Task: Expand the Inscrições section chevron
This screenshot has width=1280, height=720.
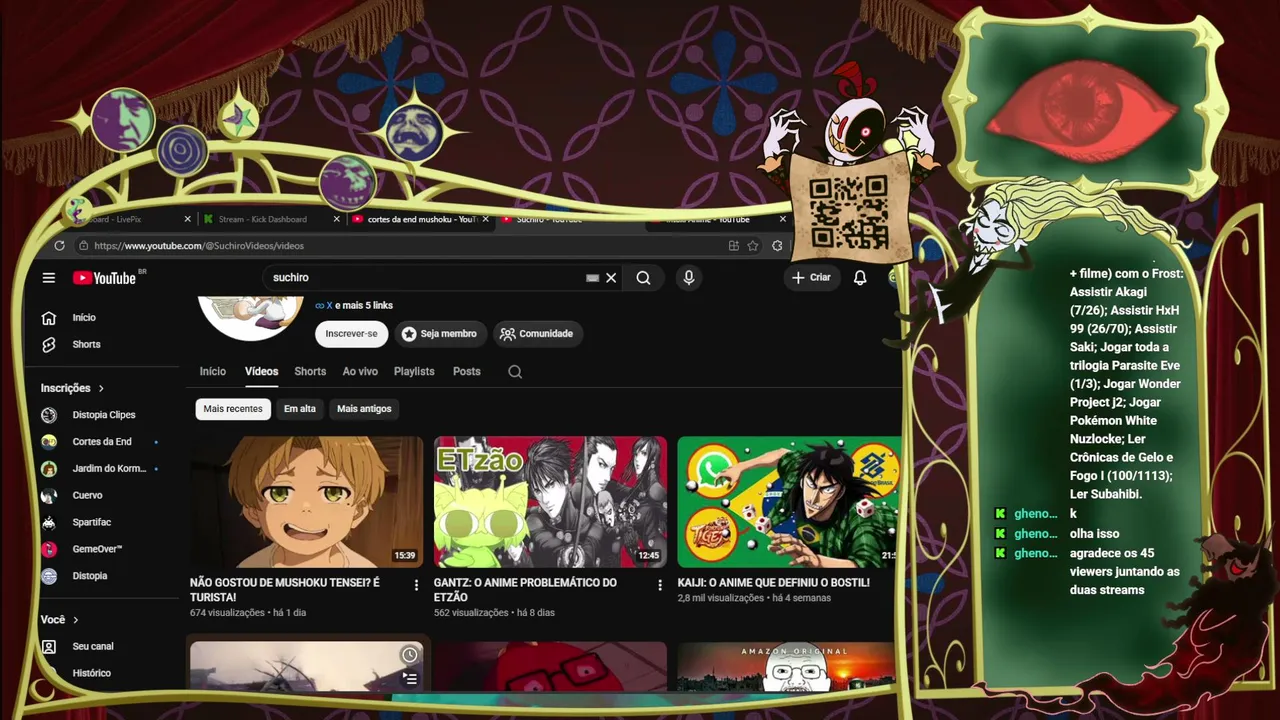Action: (101, 388)
